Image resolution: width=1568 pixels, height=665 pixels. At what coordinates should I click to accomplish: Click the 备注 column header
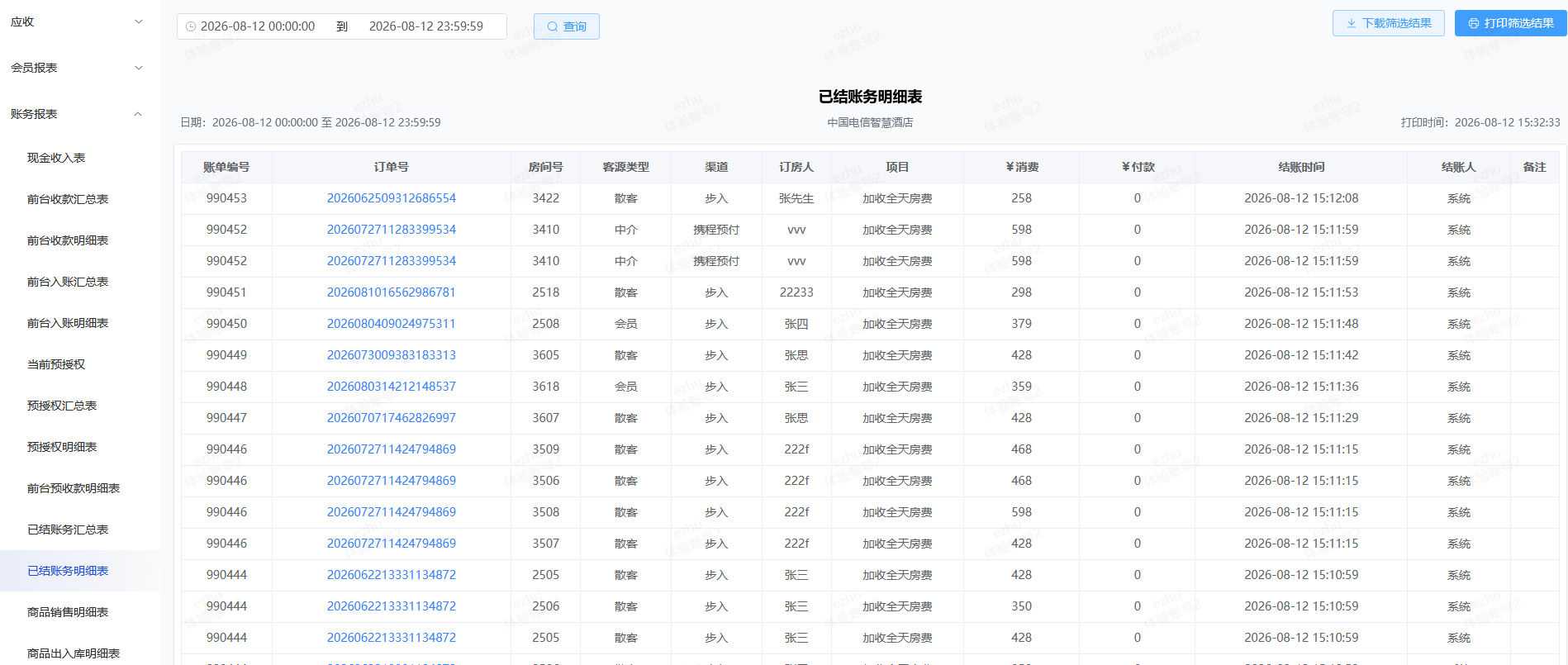click(1535, 167)
